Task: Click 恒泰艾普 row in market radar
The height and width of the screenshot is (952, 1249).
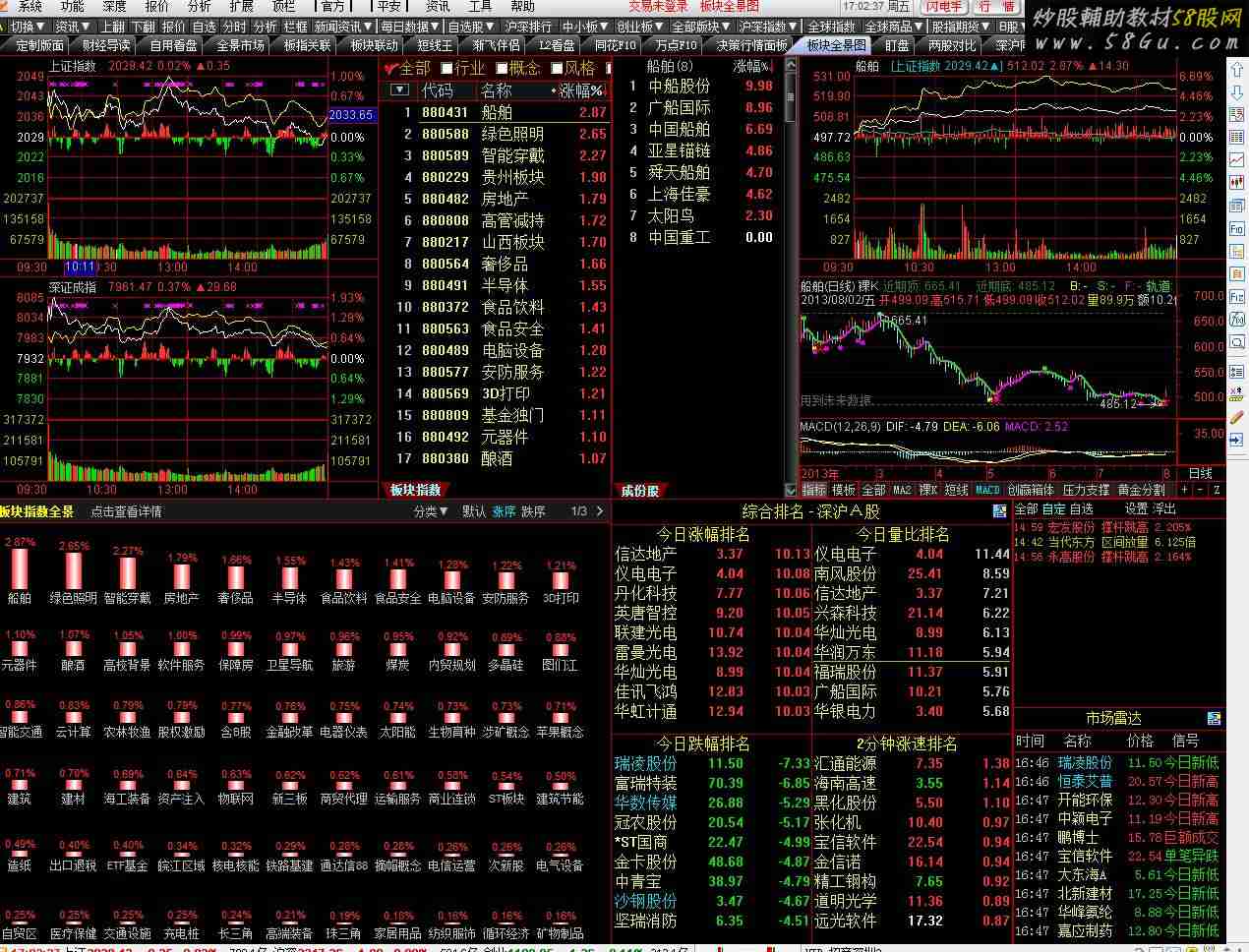Action: click(1116, 781)
